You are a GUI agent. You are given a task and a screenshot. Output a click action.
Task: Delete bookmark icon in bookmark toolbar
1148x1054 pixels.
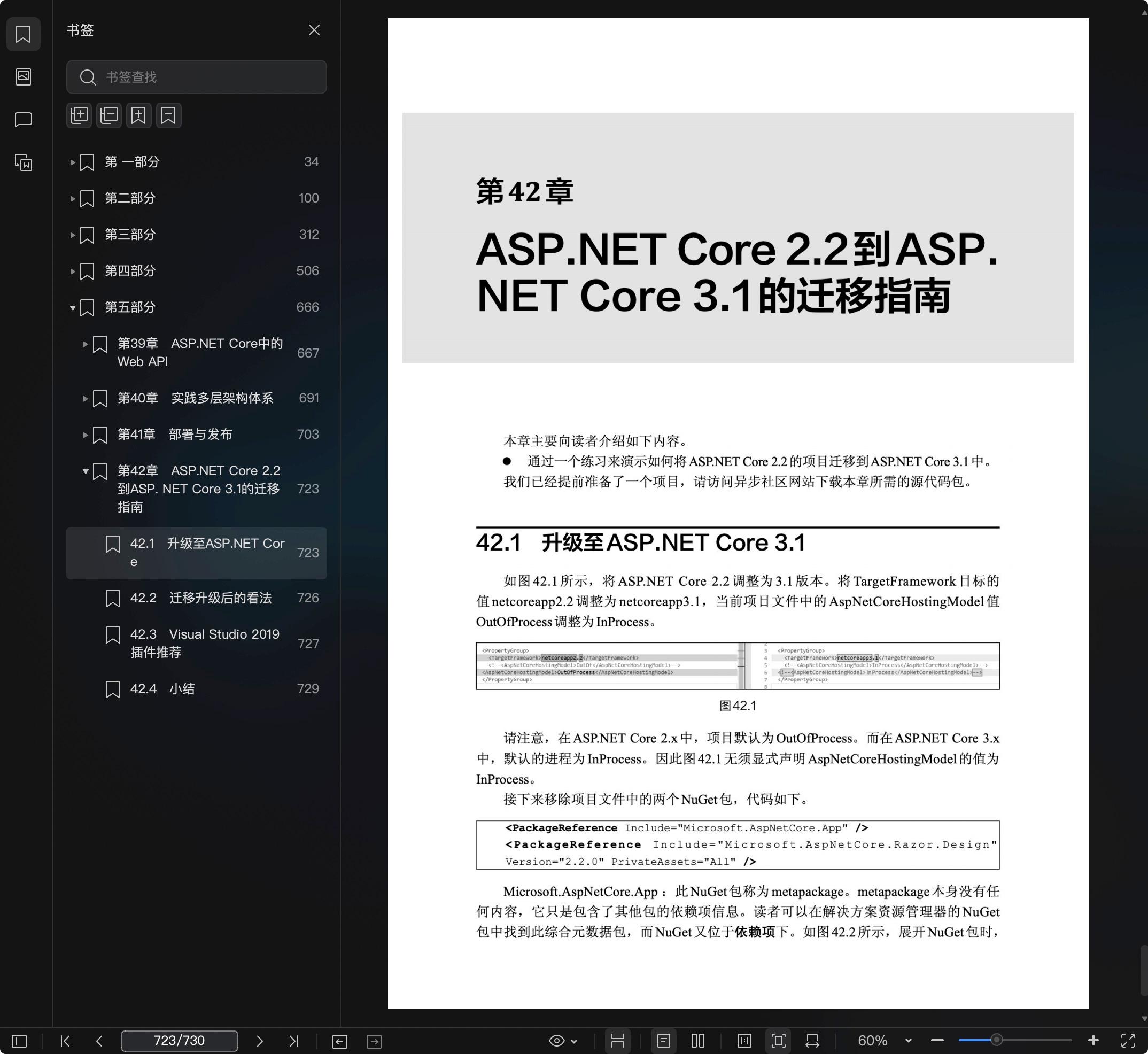click(x=169, y=115)
